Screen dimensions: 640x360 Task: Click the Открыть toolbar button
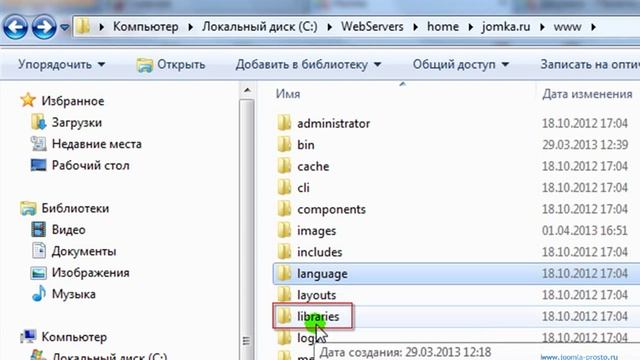click(171, 64)
